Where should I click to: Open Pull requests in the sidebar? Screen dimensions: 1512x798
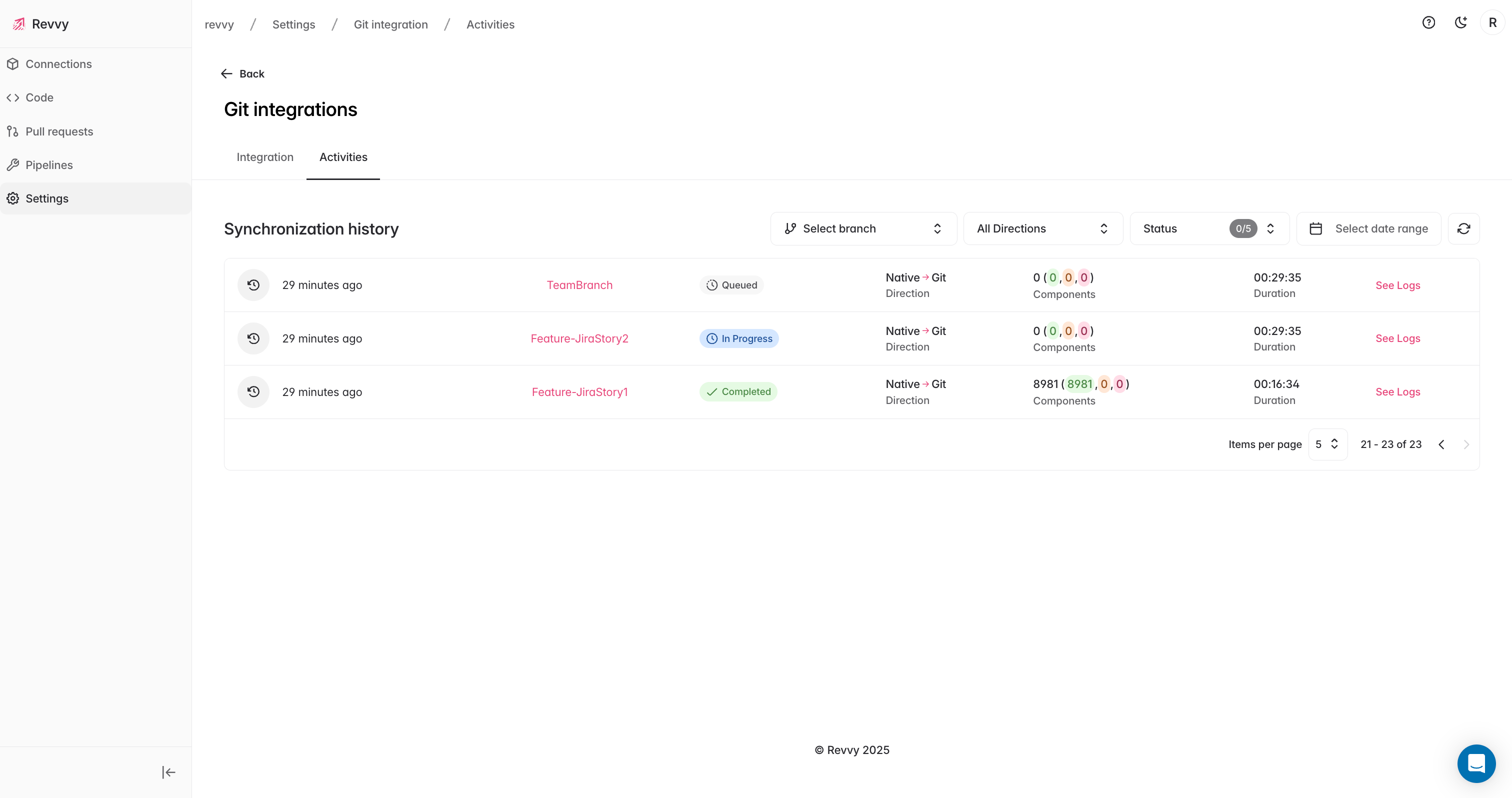tap(58, 131)
